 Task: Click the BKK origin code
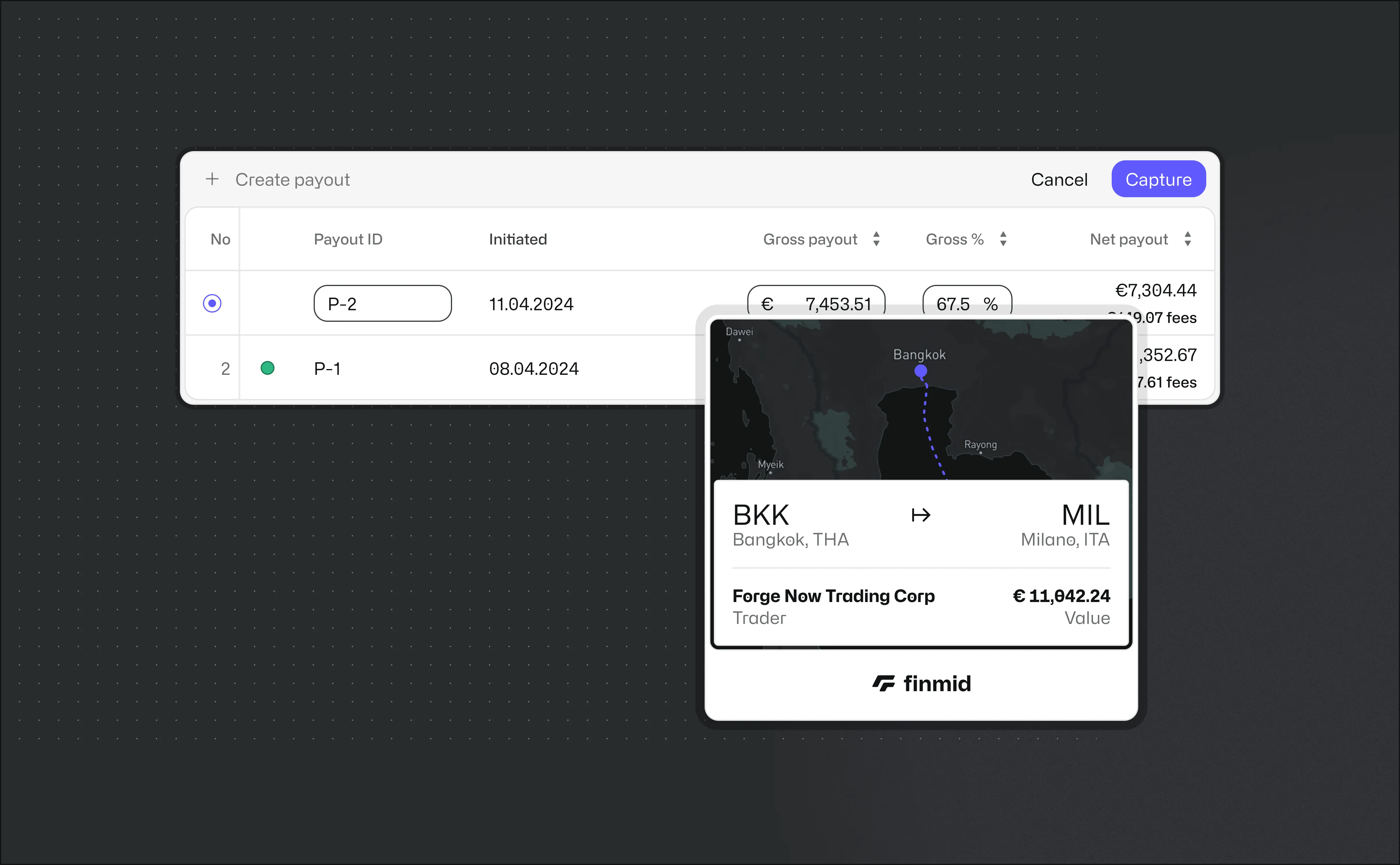coord(761,515)
